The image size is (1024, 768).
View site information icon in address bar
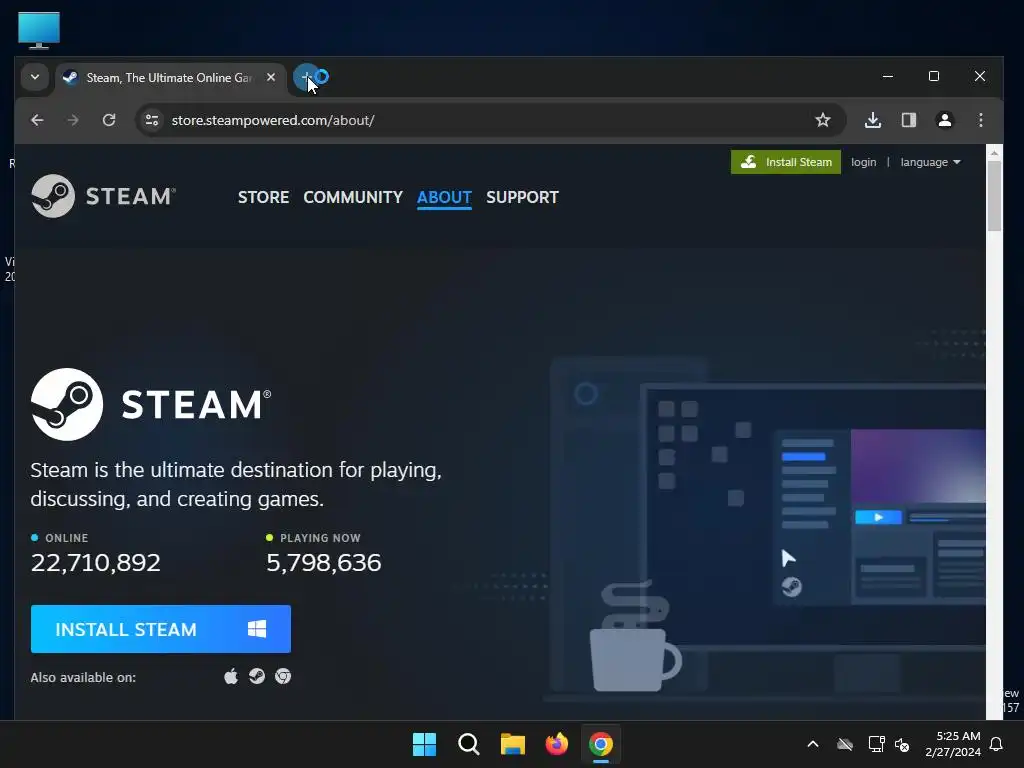click(x=152, y=120)
